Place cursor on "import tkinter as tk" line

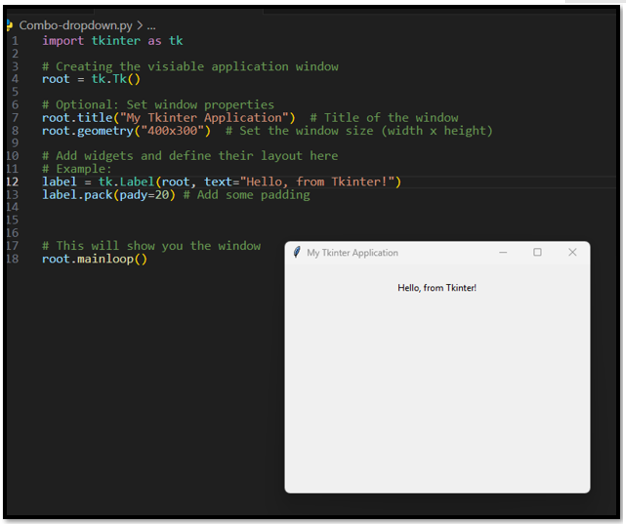112,41
